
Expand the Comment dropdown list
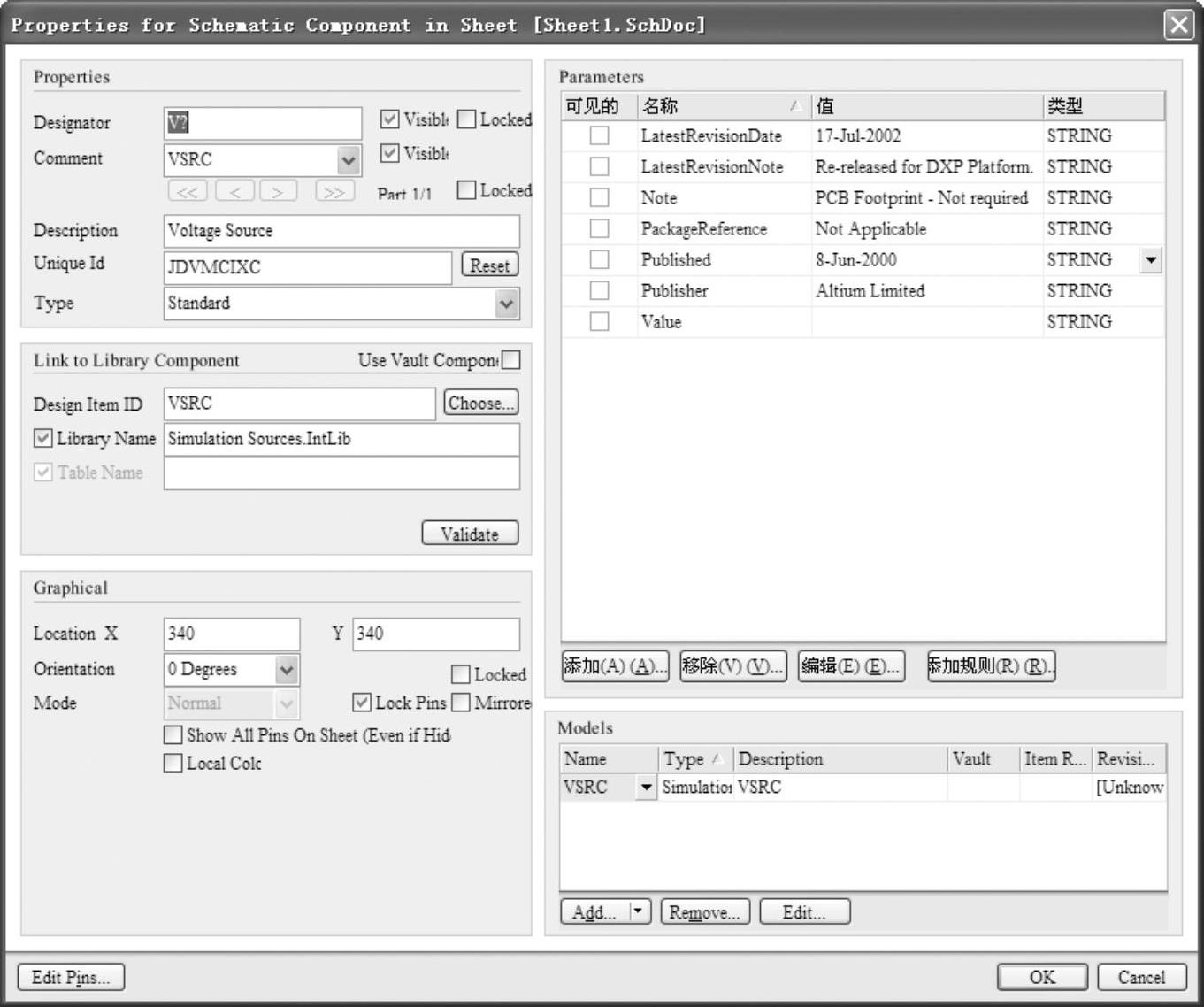pyautogui.click(x=349, y=160)
